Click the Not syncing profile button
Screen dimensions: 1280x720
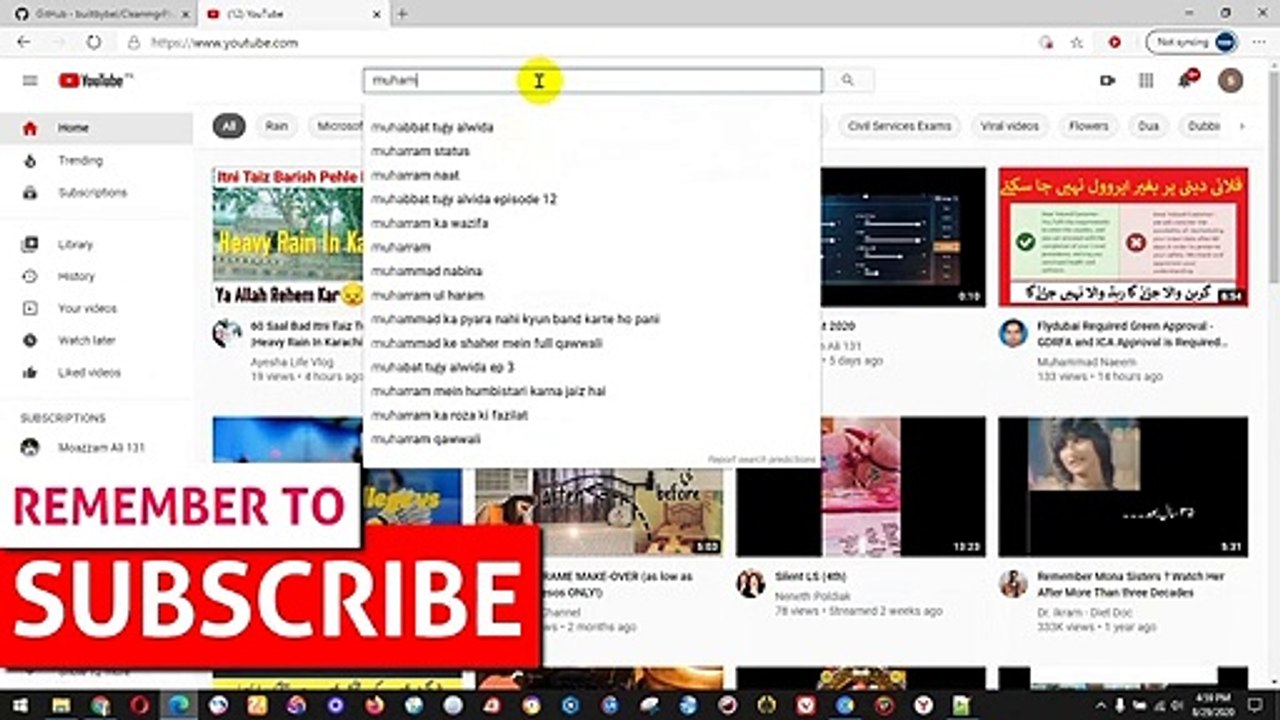coord(1193,42)
